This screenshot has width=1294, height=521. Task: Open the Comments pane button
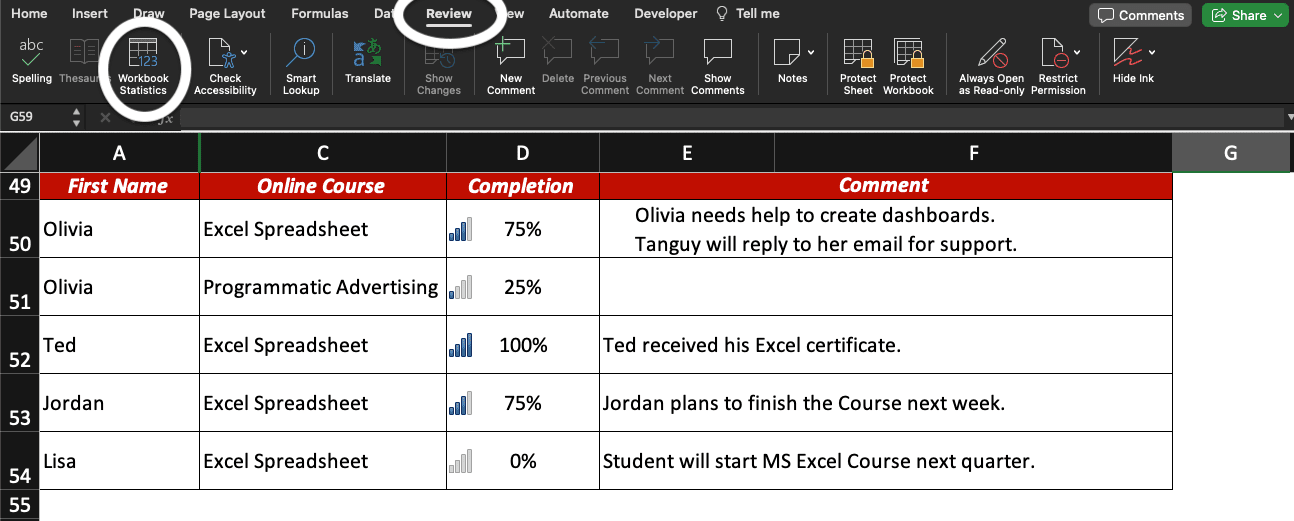click(x=1140, y=15)
